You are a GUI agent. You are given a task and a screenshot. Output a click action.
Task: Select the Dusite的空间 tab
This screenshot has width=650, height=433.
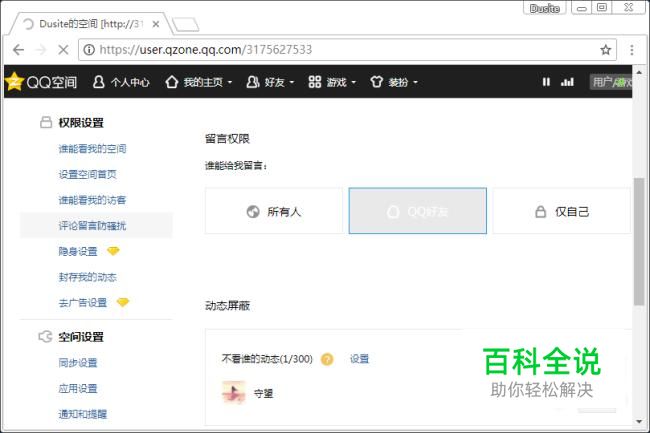pos(90,24)
